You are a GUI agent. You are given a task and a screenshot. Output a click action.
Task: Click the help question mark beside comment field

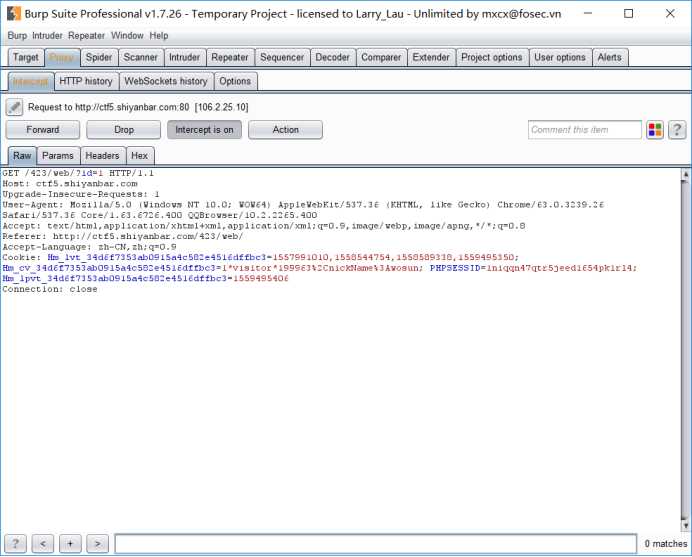[x=677, y=130]
